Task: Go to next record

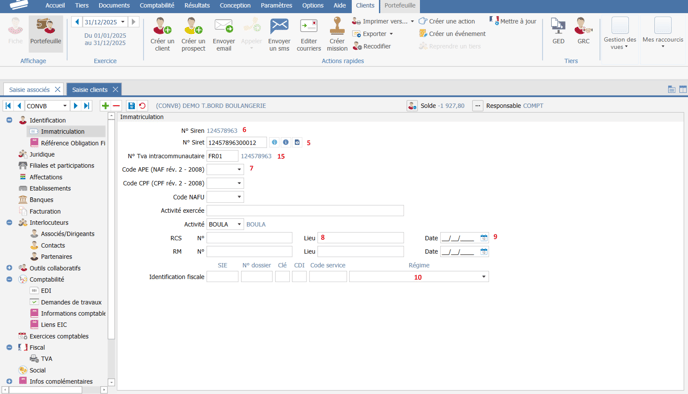Action: (75, 106)
